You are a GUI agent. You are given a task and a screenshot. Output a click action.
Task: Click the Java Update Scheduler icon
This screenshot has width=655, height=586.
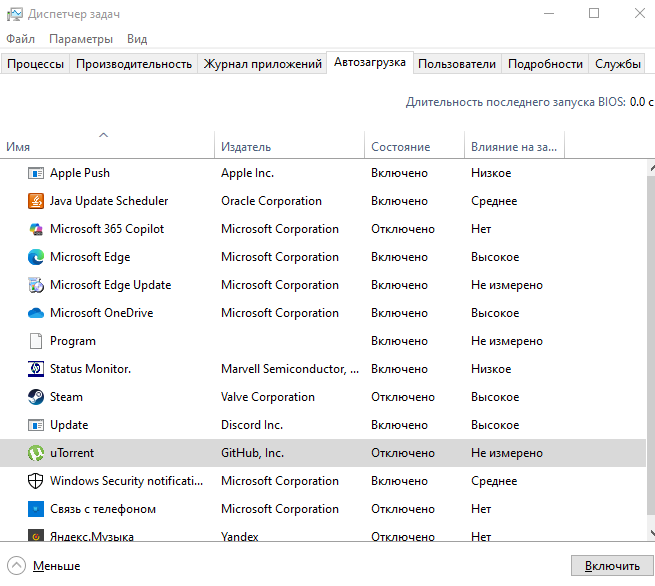coord(36,201)
